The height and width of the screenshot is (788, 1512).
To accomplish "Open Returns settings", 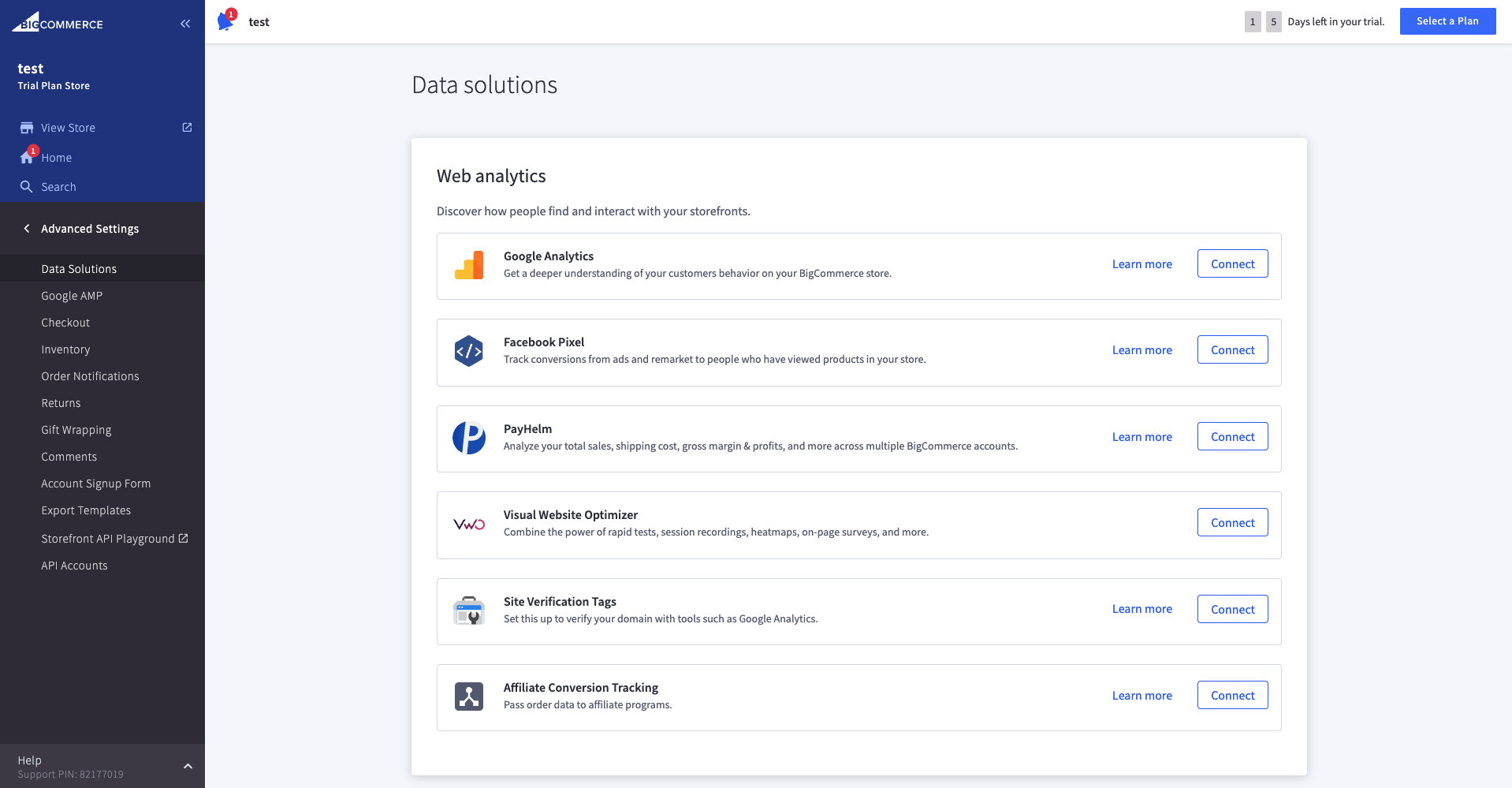I will point(61,403).
